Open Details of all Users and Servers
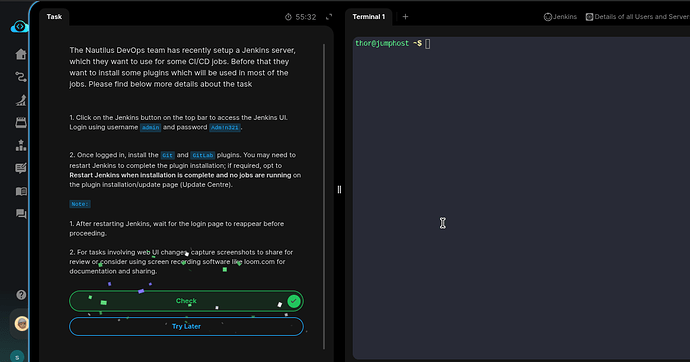 tap(638, 17)
